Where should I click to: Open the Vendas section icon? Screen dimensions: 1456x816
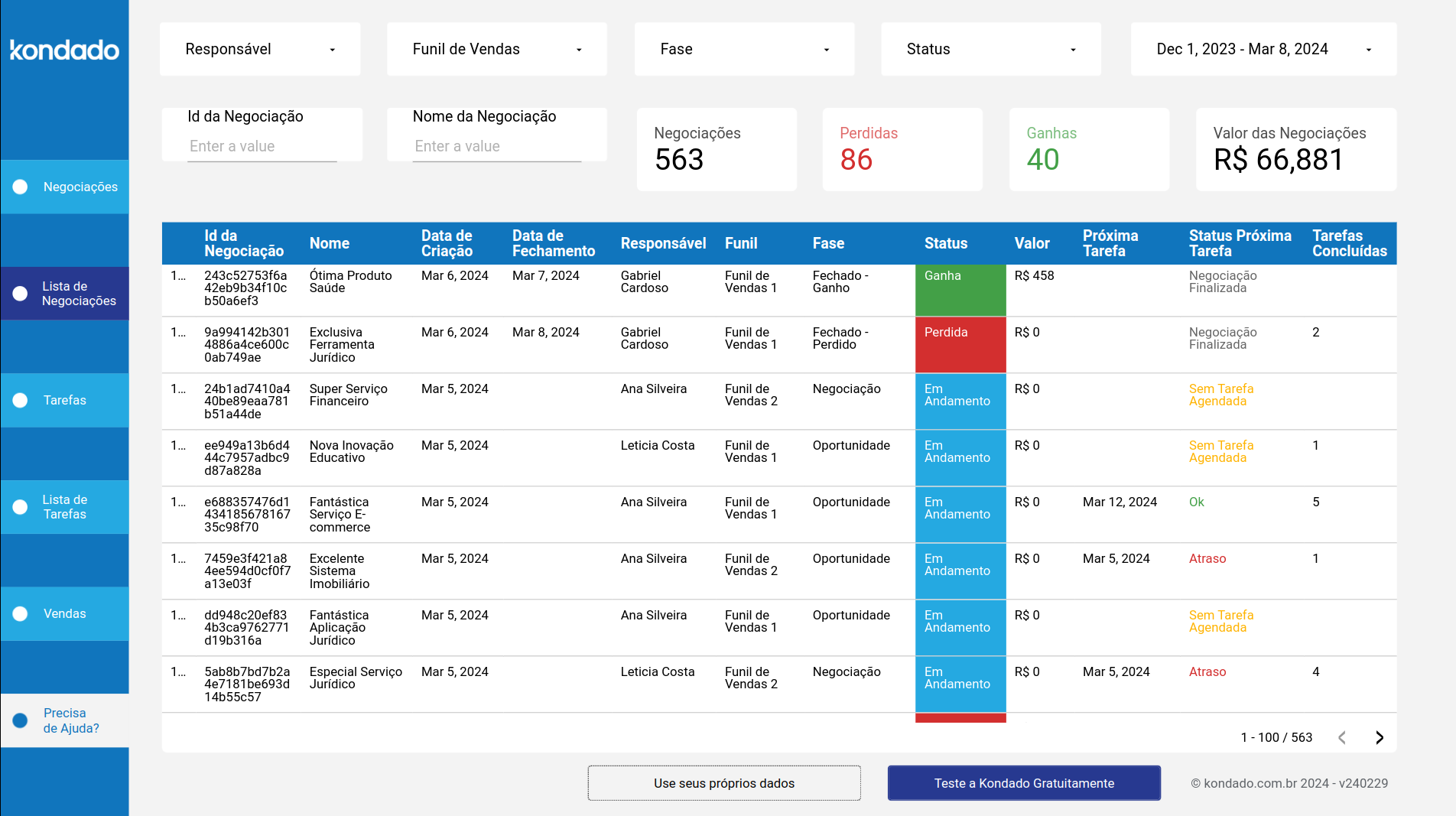(19, 613)
